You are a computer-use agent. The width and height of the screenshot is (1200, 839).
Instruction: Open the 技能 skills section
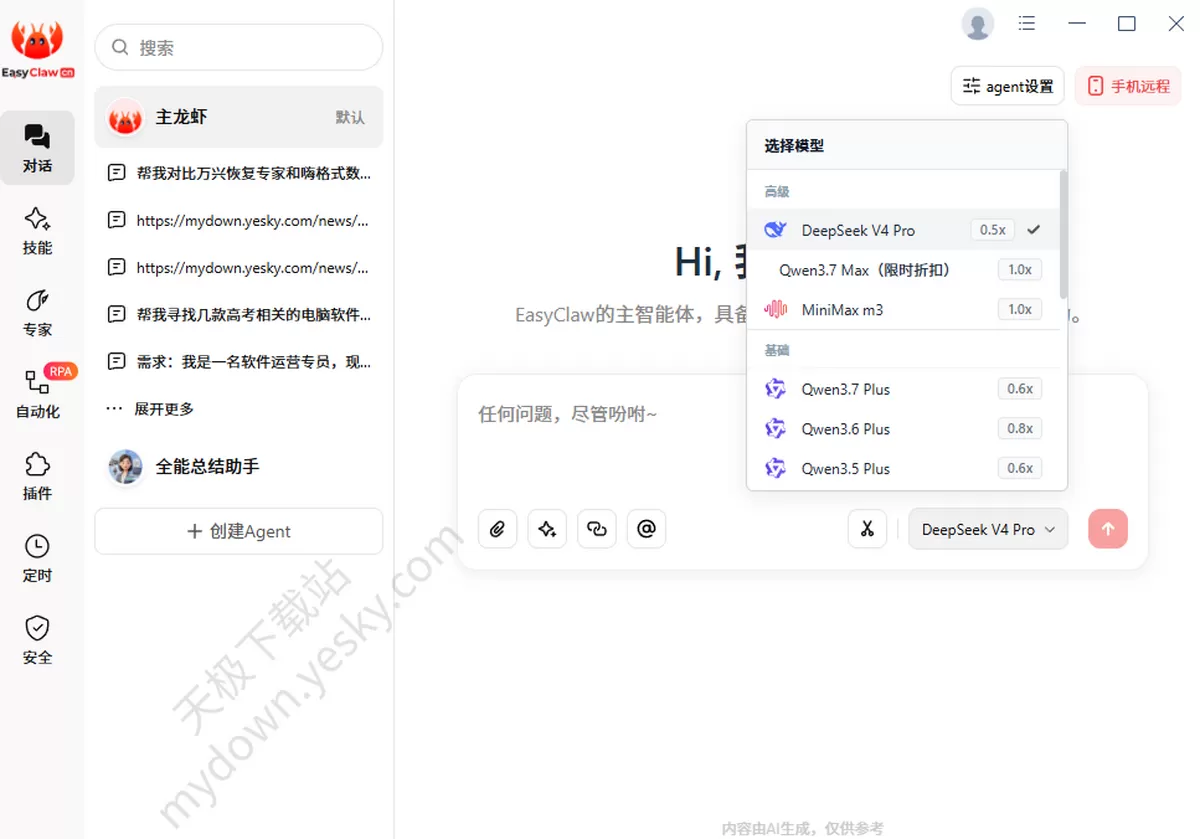(37, 230)
